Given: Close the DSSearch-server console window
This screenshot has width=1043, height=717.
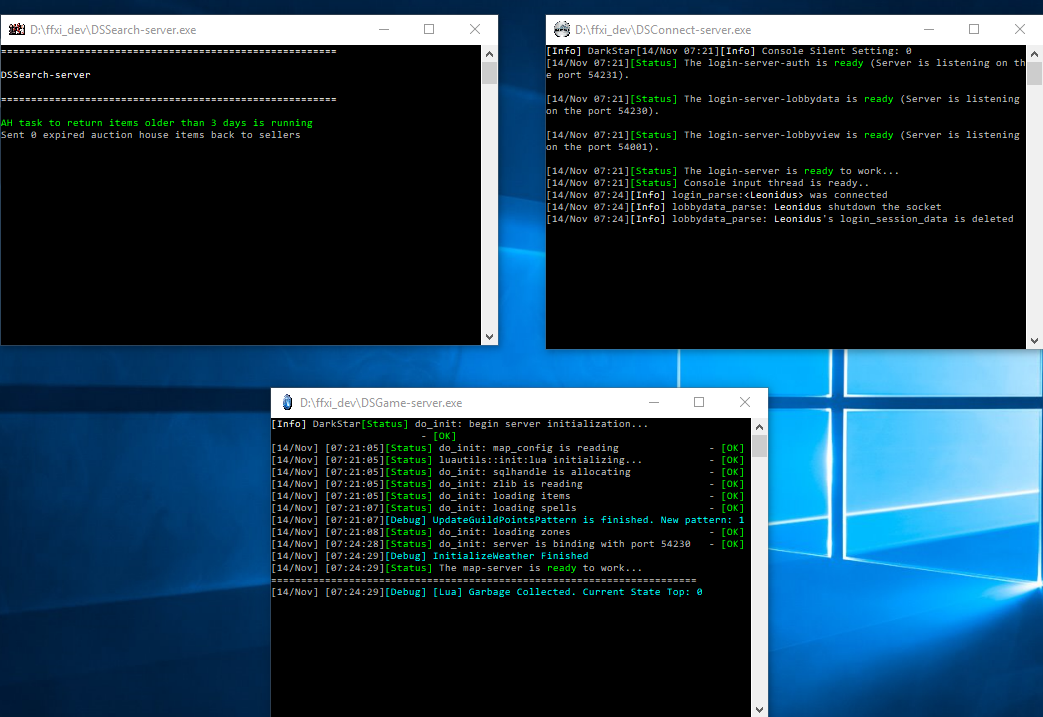Looking at the screenshot, I should coord(475,30).
